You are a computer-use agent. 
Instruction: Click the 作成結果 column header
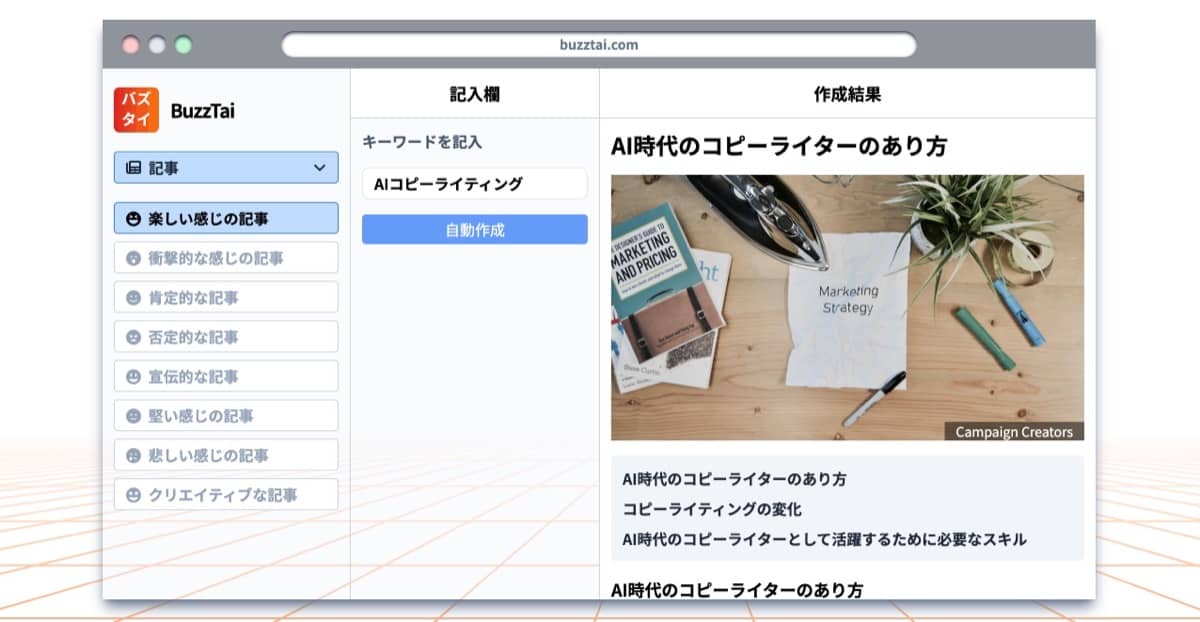pos(848,95)
